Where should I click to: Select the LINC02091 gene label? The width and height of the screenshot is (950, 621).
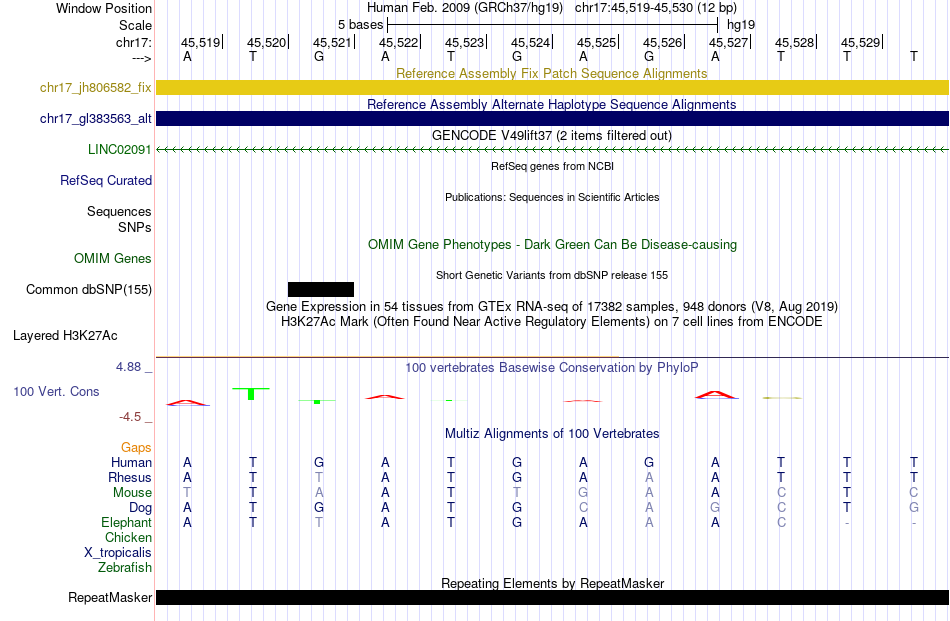coord(120,149)
